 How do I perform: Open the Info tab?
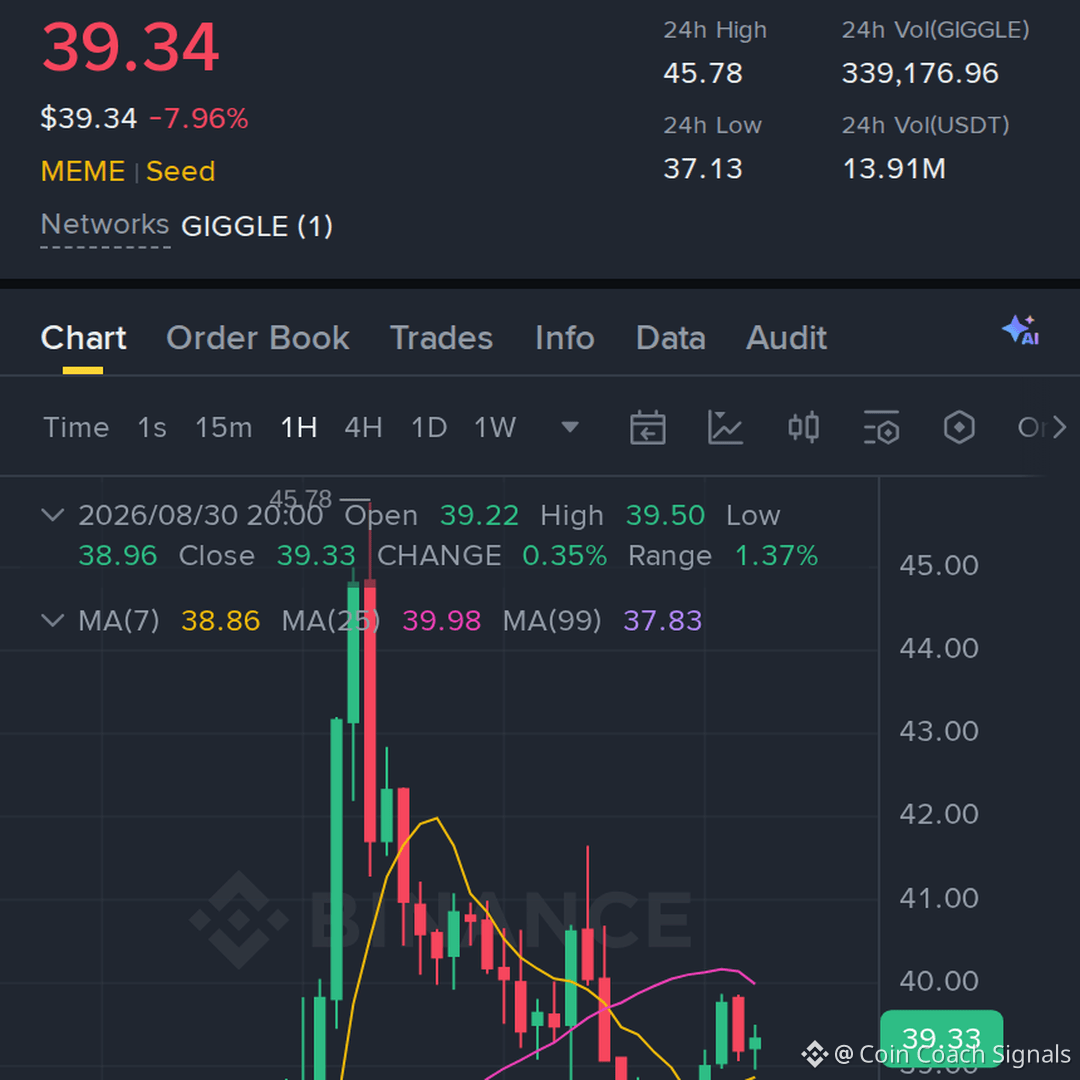point(565,338)
